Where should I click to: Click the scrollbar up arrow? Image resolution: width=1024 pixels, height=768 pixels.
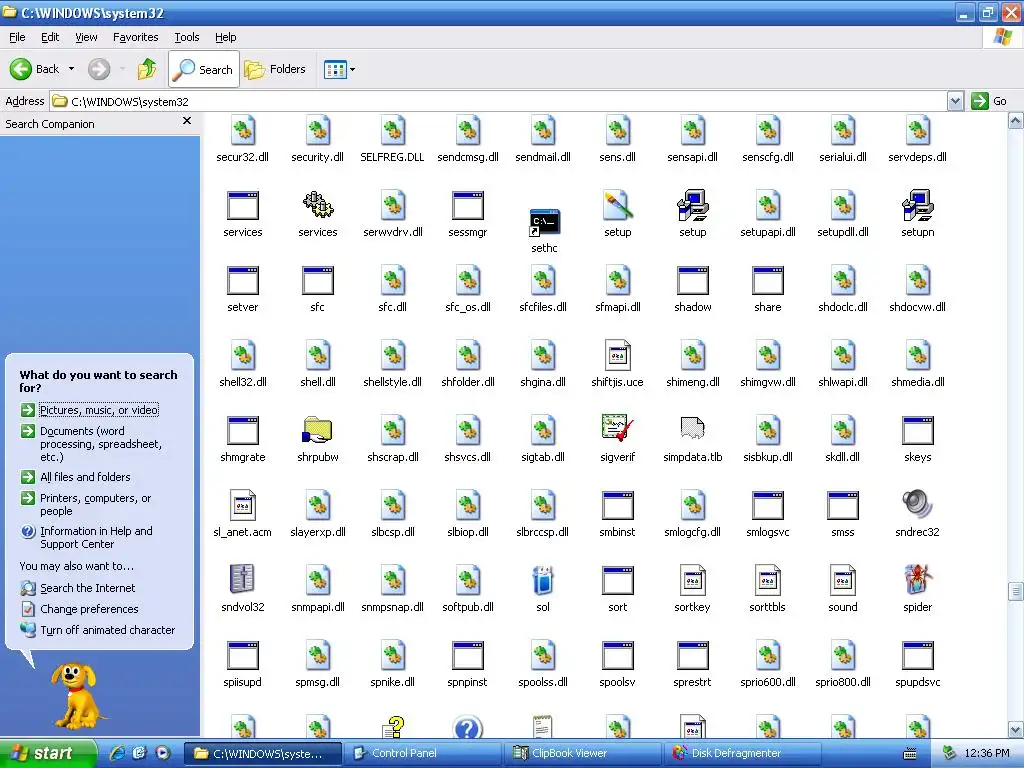1016,121
